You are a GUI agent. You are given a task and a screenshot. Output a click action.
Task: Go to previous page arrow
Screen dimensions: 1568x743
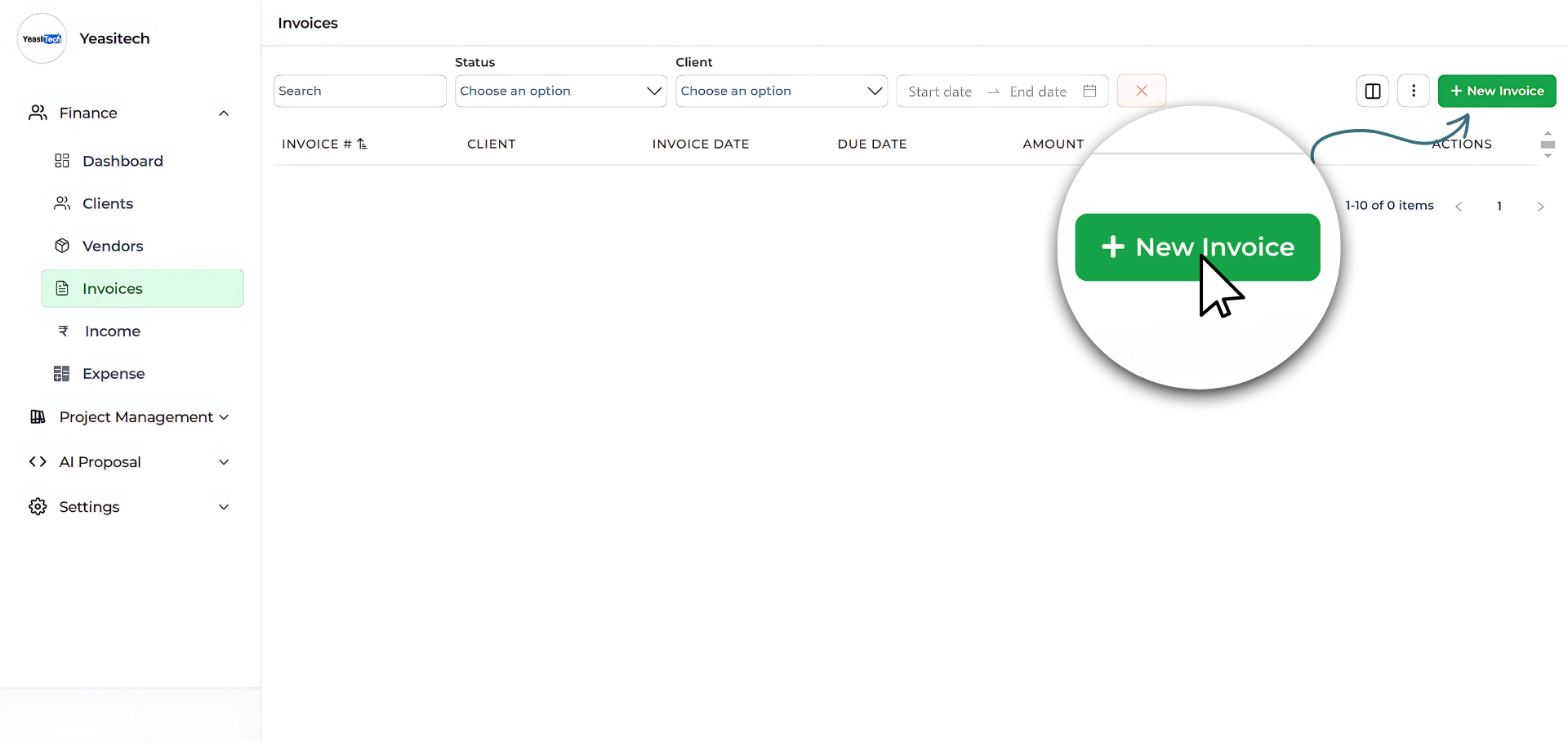1459,207
